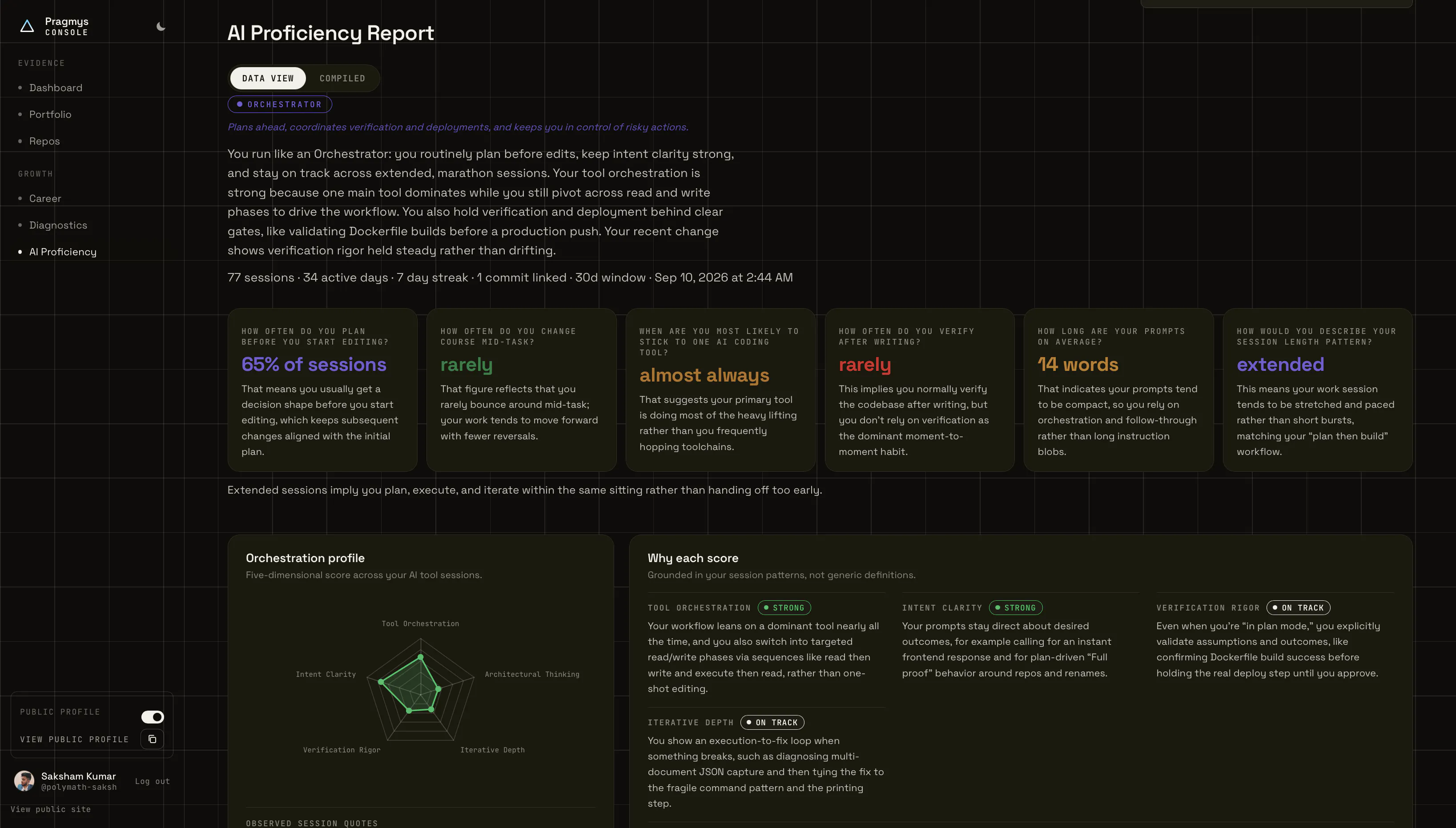This screenshot has width=1456, height=828.
Task: Click the 'Observed Session Quotes' label
Action: (x=312, y=824)
